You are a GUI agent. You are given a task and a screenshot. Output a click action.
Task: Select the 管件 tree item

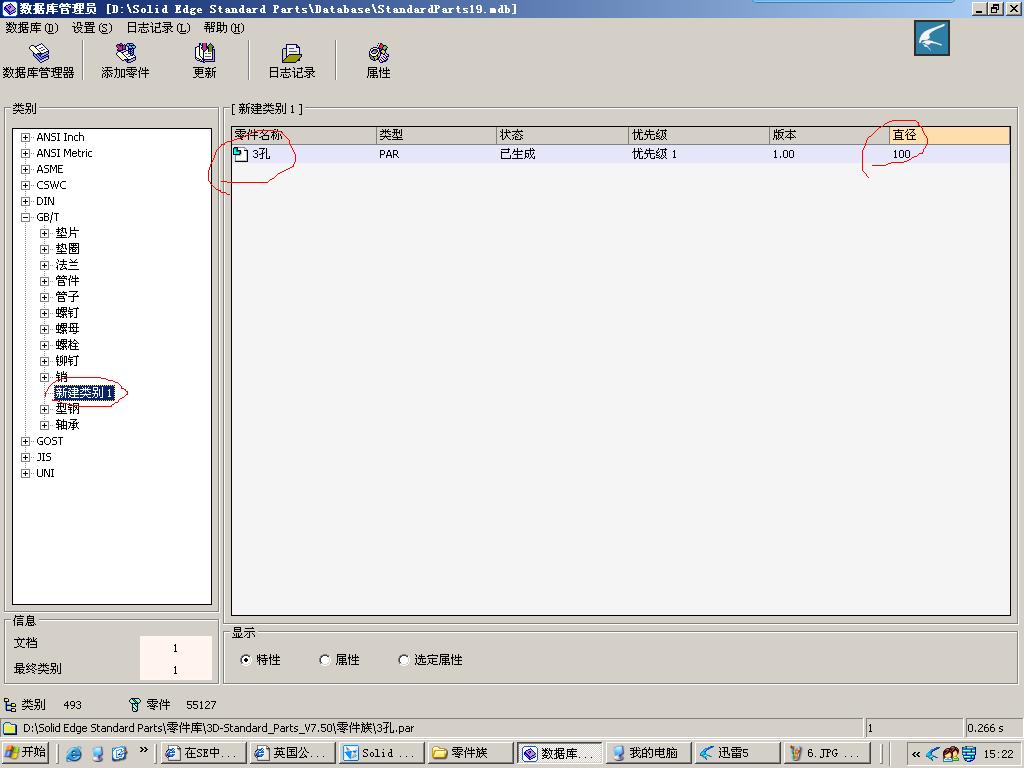tap(67, 281)
